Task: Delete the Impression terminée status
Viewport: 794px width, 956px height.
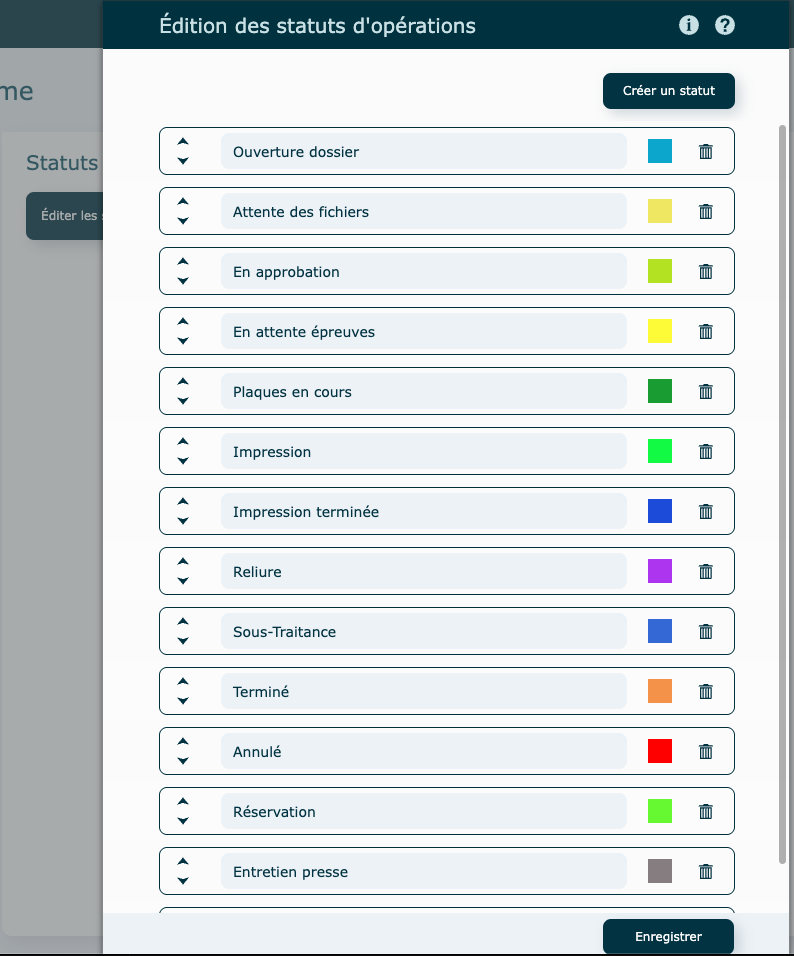Action: click(706, 512)
